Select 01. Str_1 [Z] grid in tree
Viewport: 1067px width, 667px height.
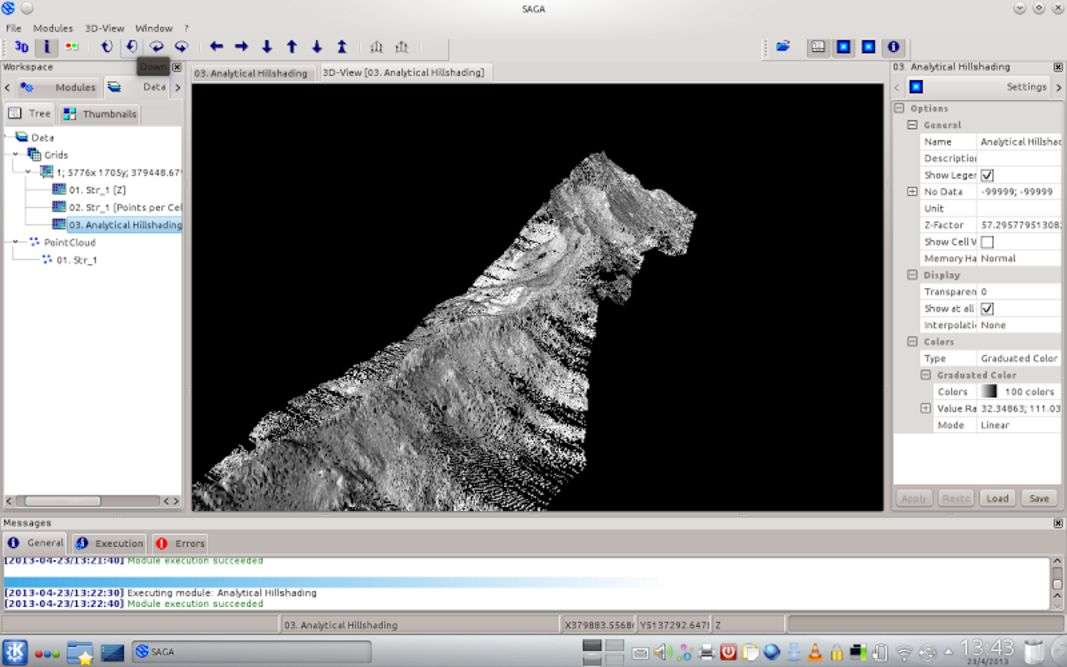96,190
